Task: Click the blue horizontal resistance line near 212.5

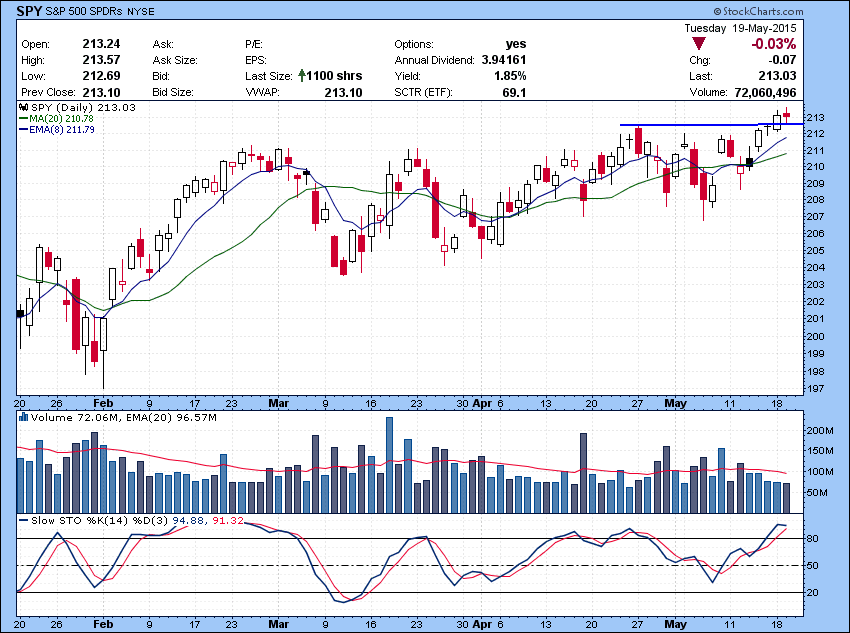Action: pyautogui.click(x=711, y=125)
